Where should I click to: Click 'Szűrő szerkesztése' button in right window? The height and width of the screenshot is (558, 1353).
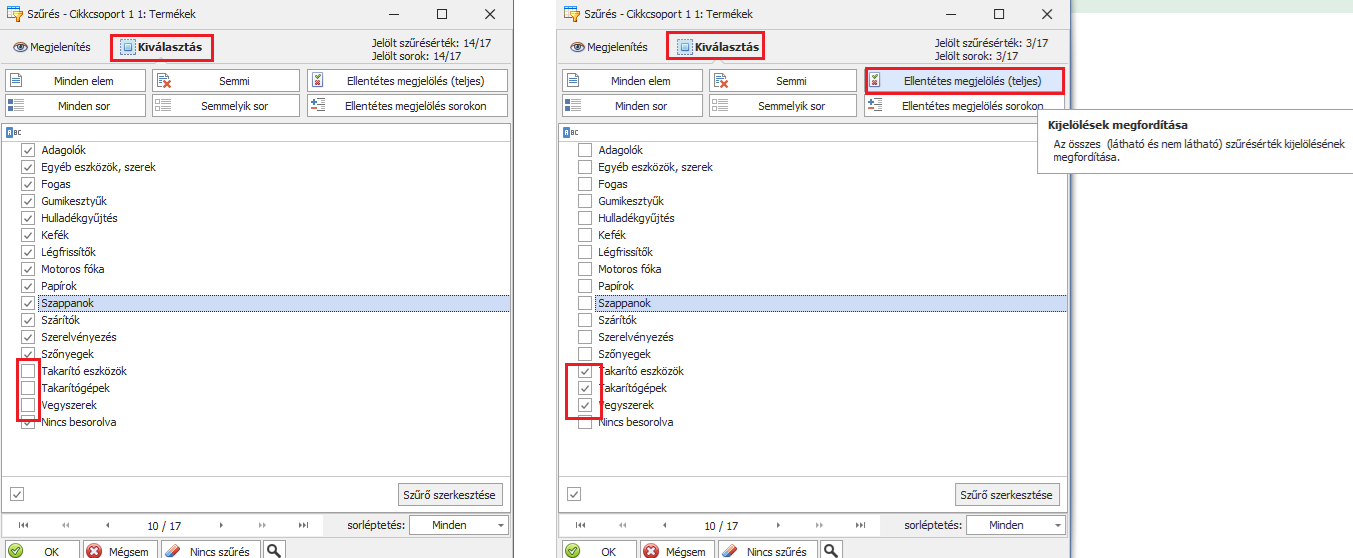tap(1007, 495)
